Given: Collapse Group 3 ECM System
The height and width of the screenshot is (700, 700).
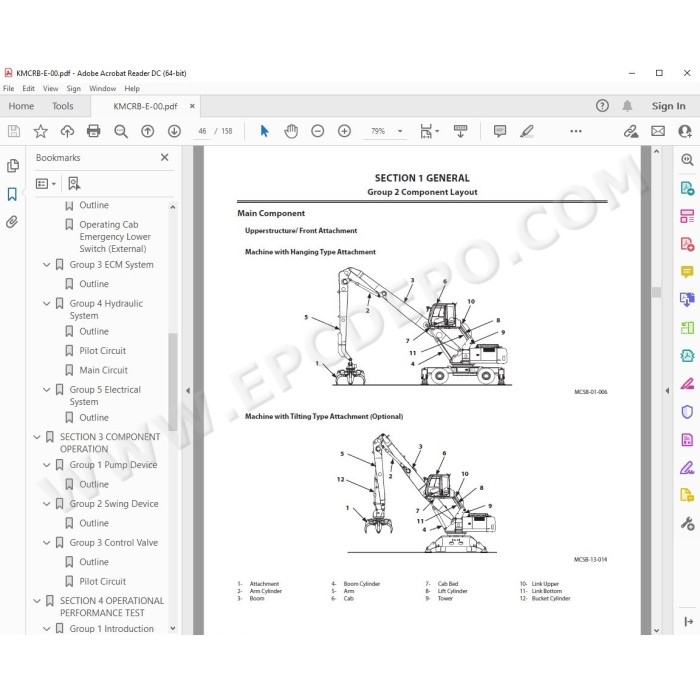Looking at the screenshot, I should (x=46, y=265).
